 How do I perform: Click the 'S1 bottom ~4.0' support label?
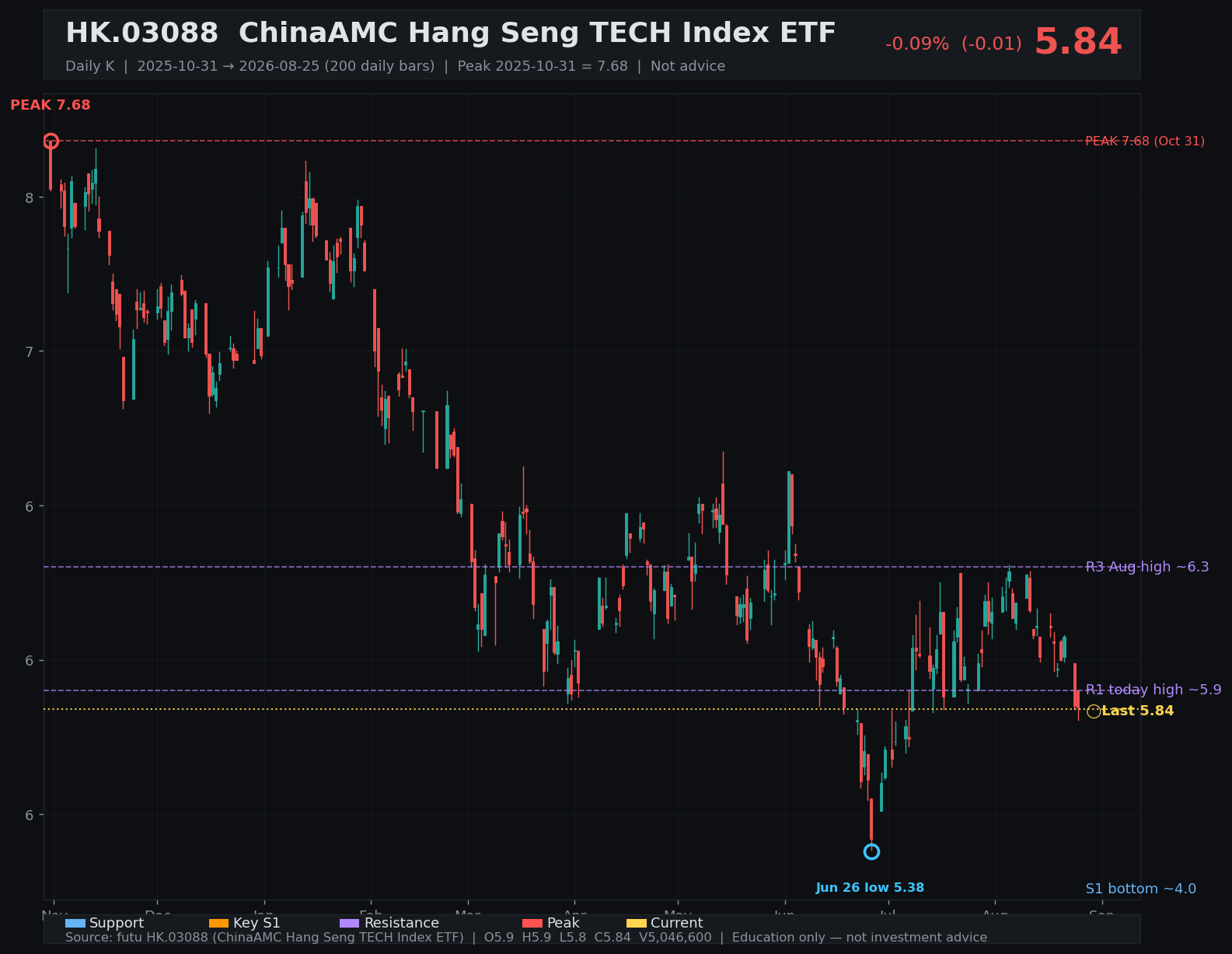click(x=1141, y=889)
